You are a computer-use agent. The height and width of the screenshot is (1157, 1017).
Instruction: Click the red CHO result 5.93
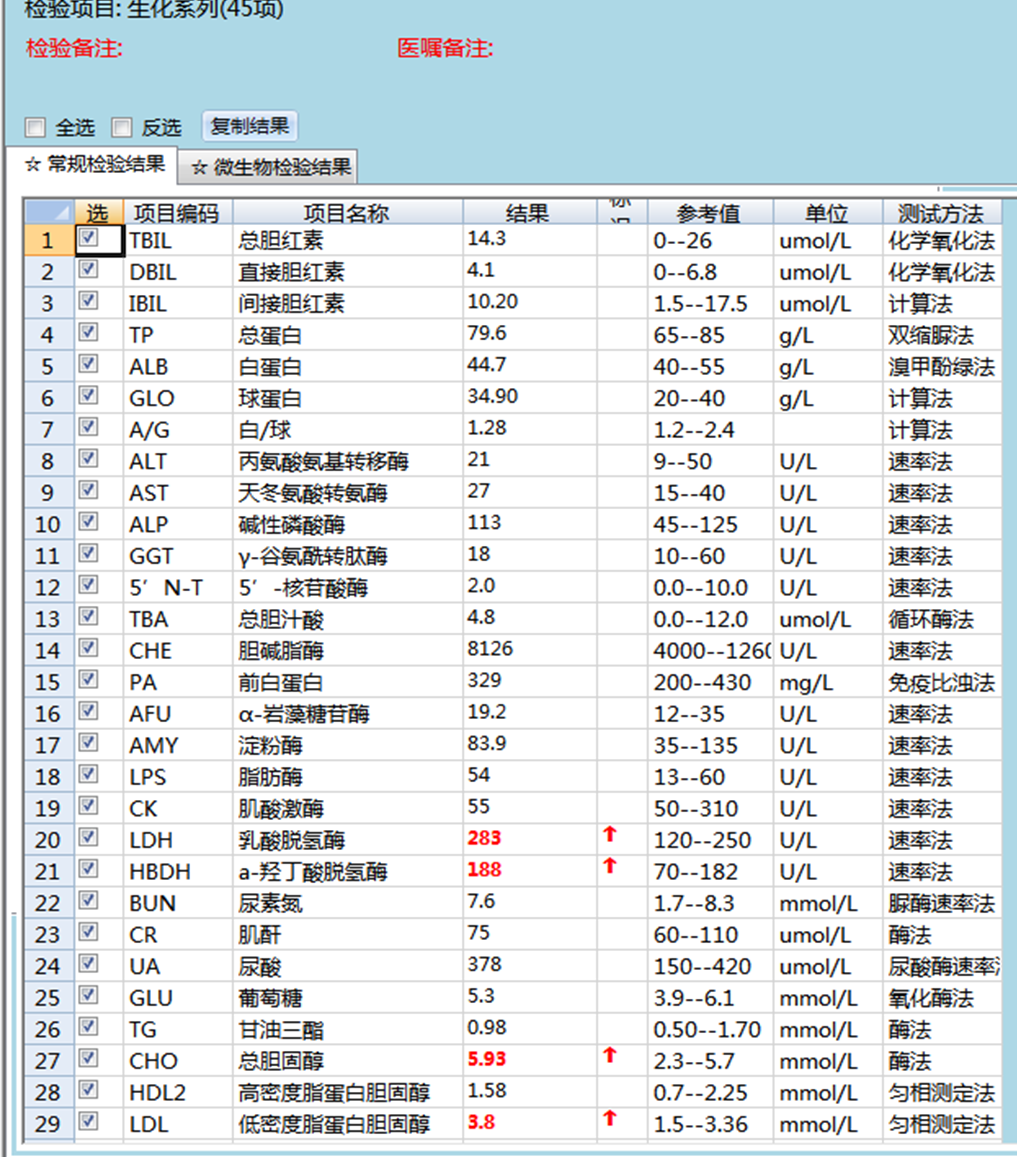[x=487, y=1060]
